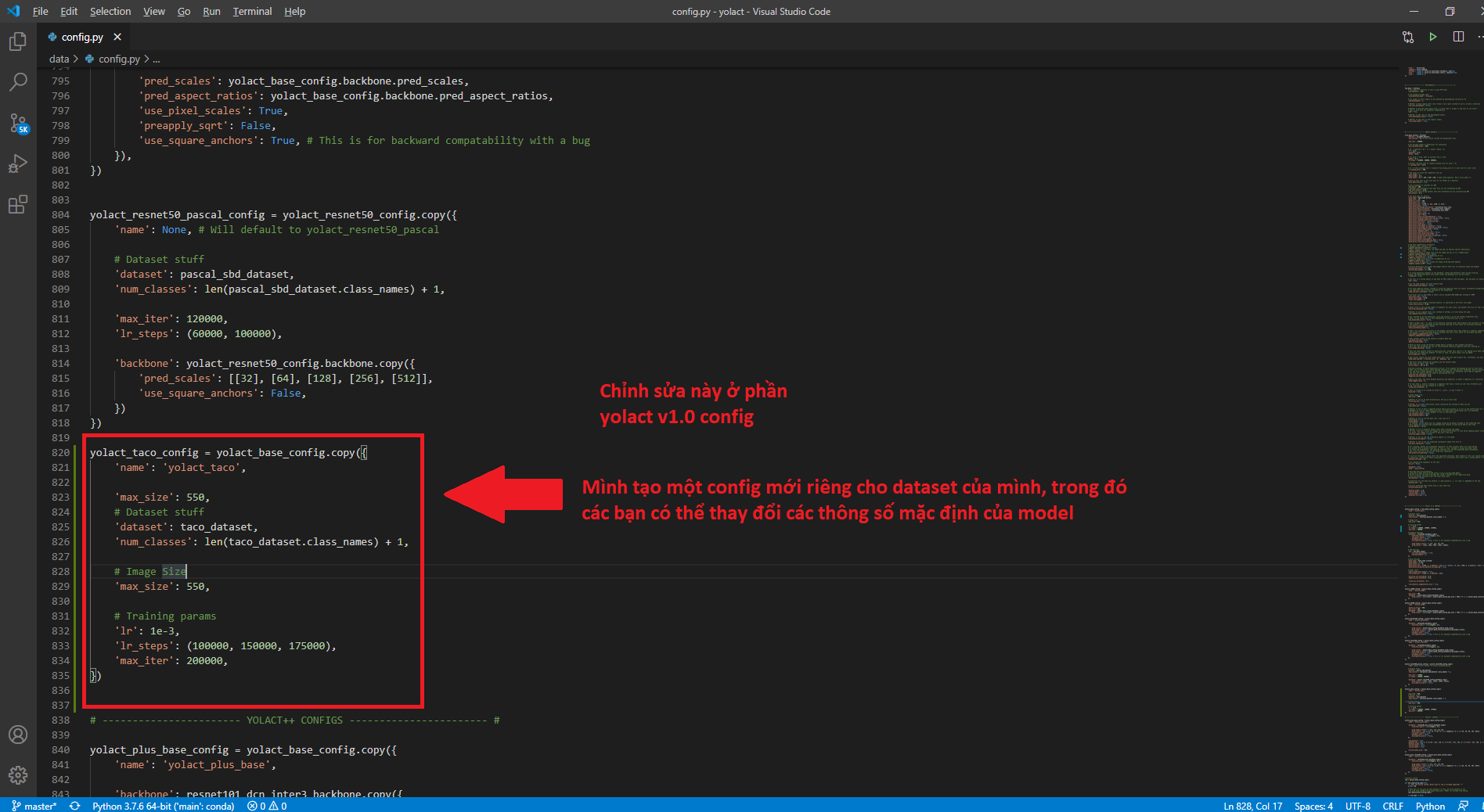The height and width of the screenshot is (812, 1484).
Task: Click the data breadcrumb folder
Action: coord(59,59)
